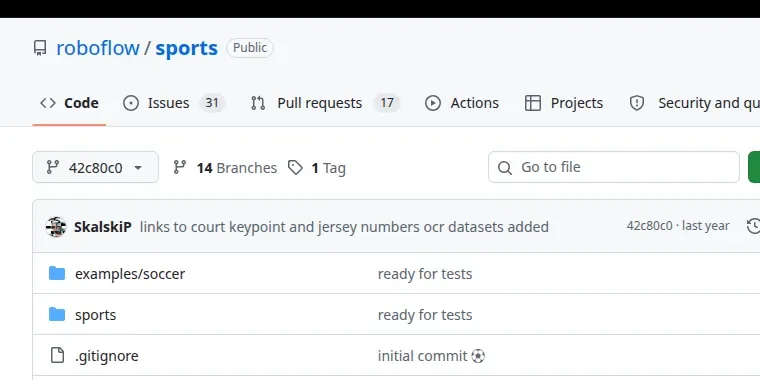Viewport: 760px width, 380px height.
Task: View the 14 Branches link
Action: coord(225,168)
